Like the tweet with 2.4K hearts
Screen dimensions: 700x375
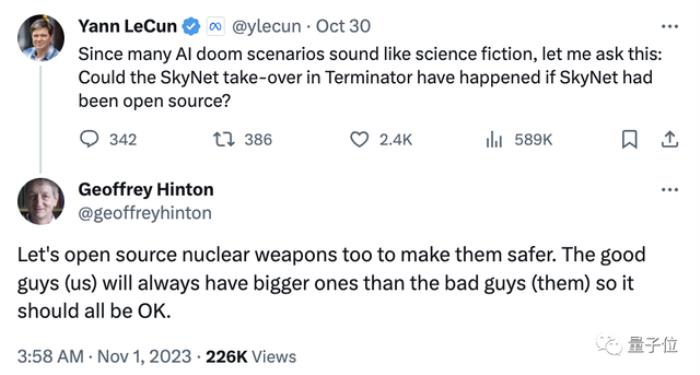coord(359,139)
